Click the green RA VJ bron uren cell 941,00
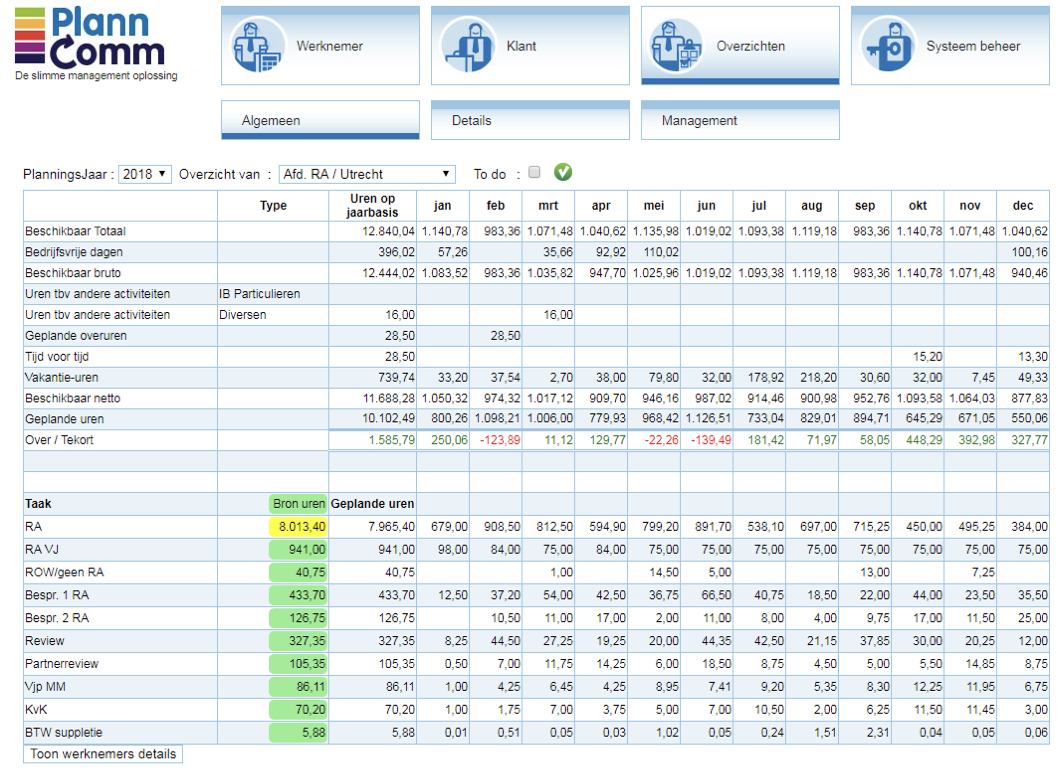The height and width of the screenshot is (770, 1064). pyautogui.click(x=297, y=549)
